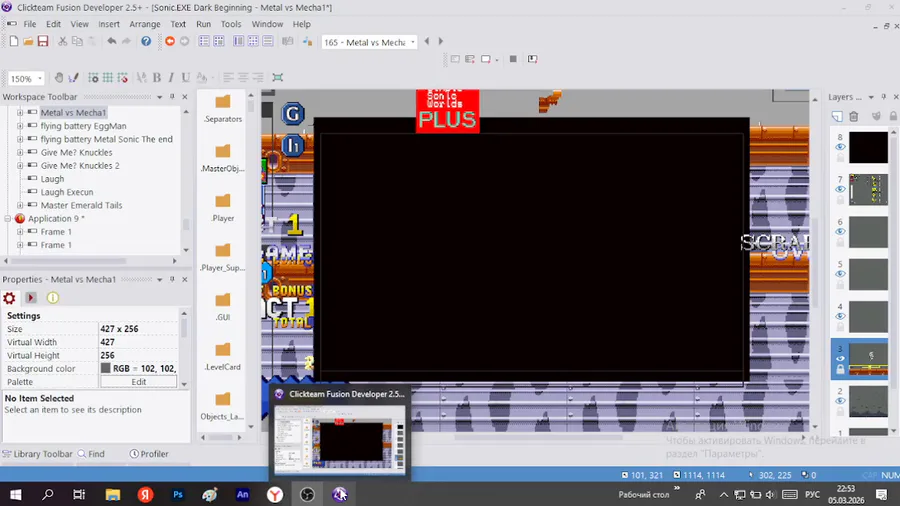The width and height of the screenshot is (900, 506).
Task: Open the Run menu
Action: click(203, 24)
